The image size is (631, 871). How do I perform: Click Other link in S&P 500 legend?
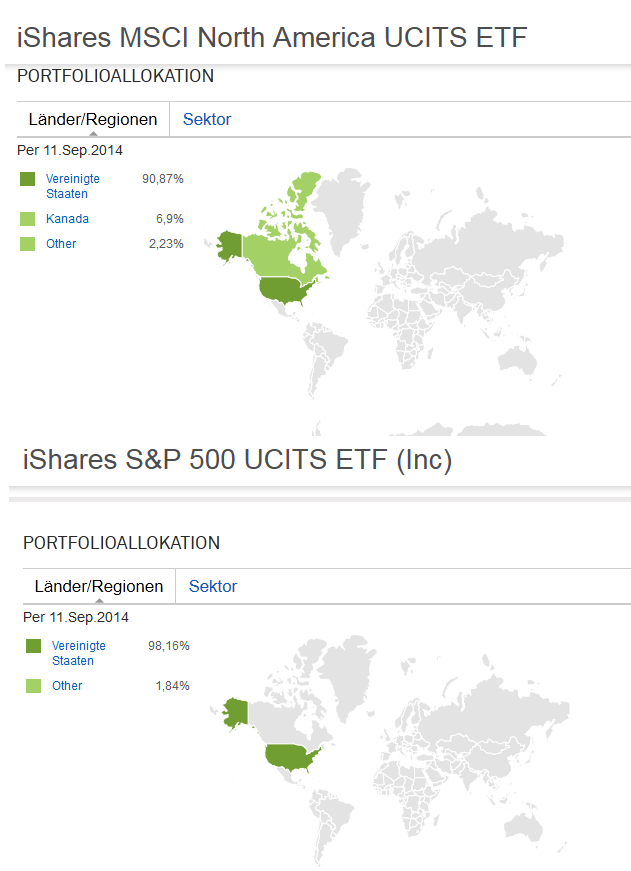67,686
